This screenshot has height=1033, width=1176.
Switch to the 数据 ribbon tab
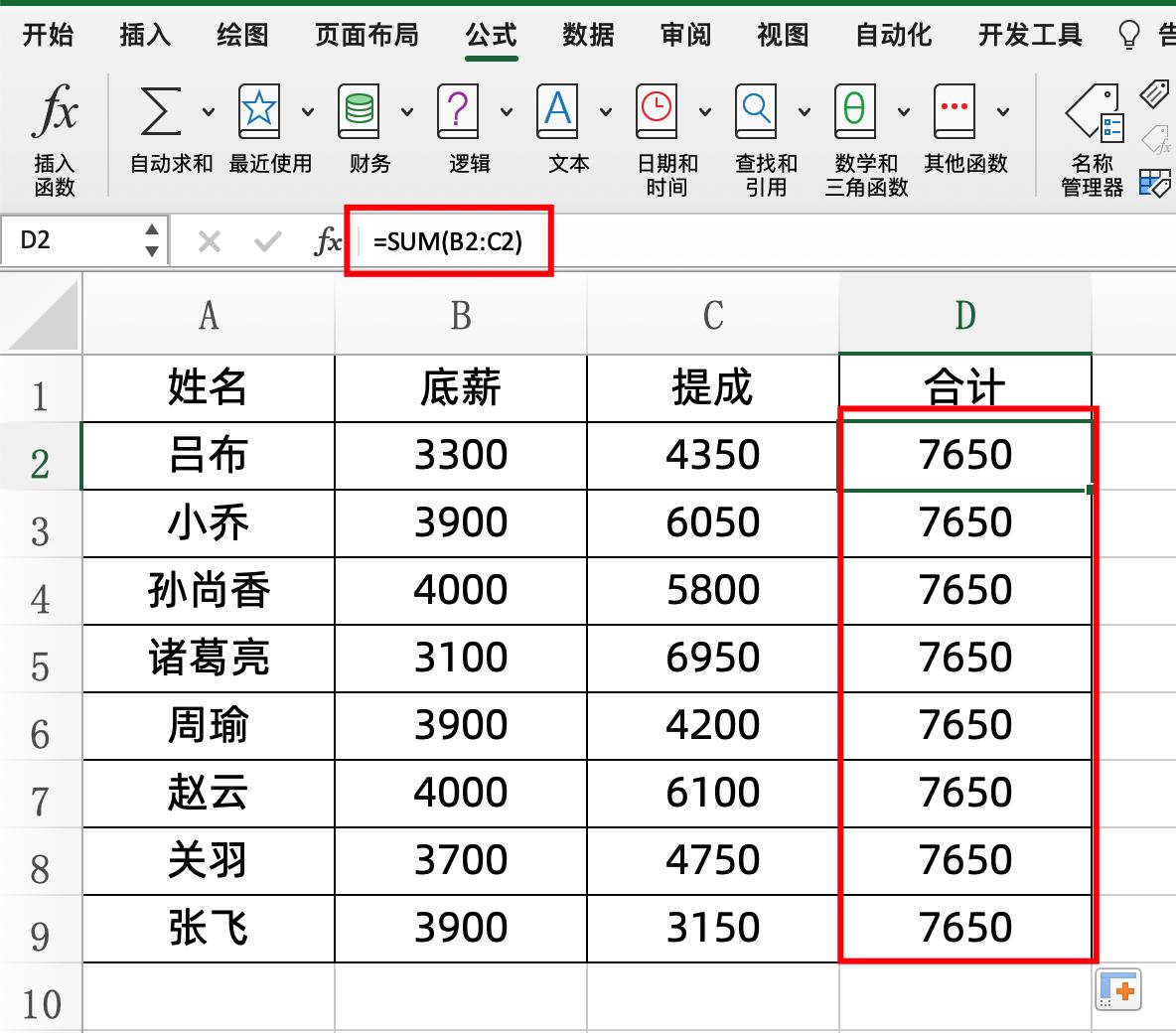(587, 35)
